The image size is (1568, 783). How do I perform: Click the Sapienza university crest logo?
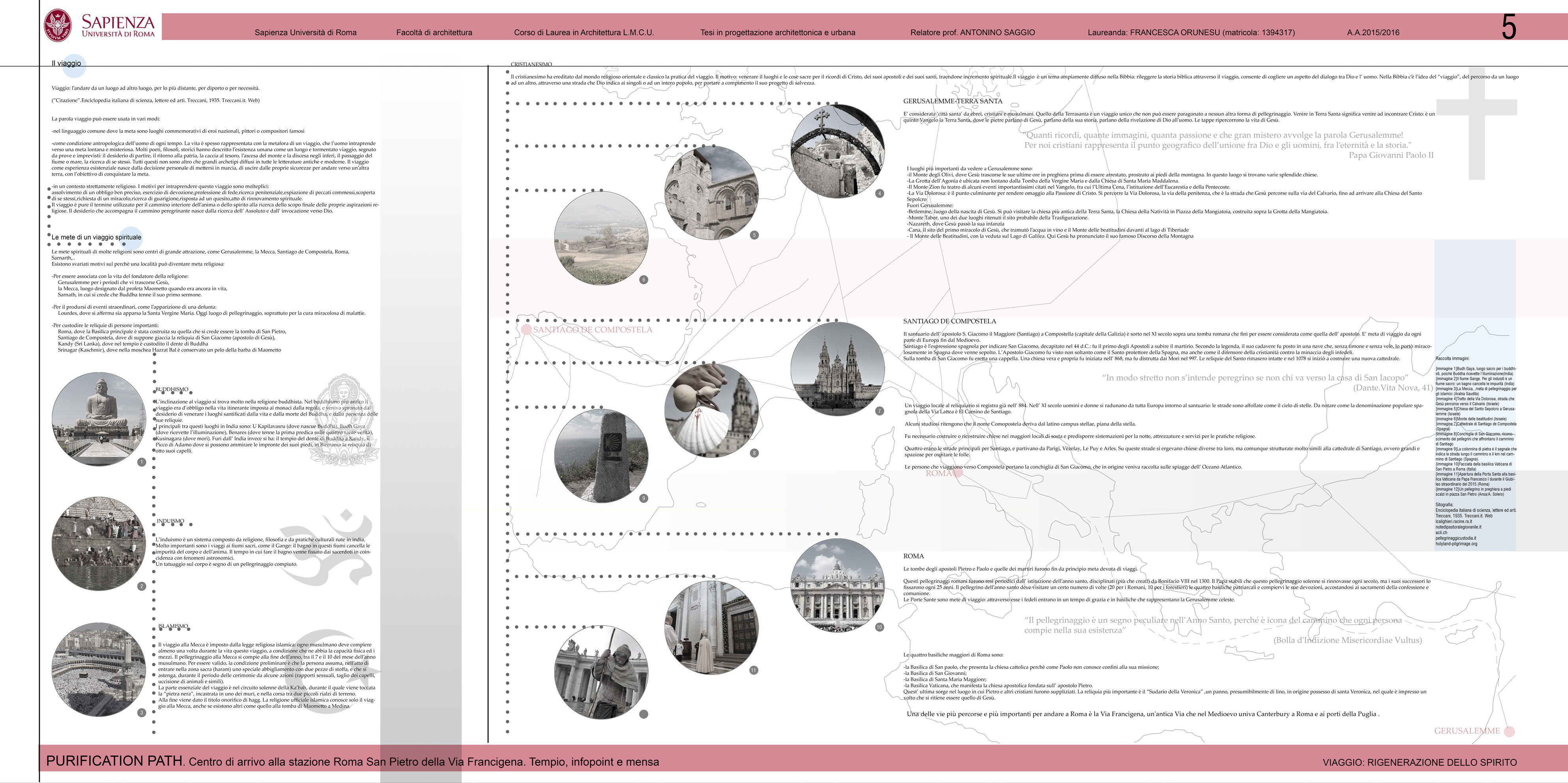(58, 25)
